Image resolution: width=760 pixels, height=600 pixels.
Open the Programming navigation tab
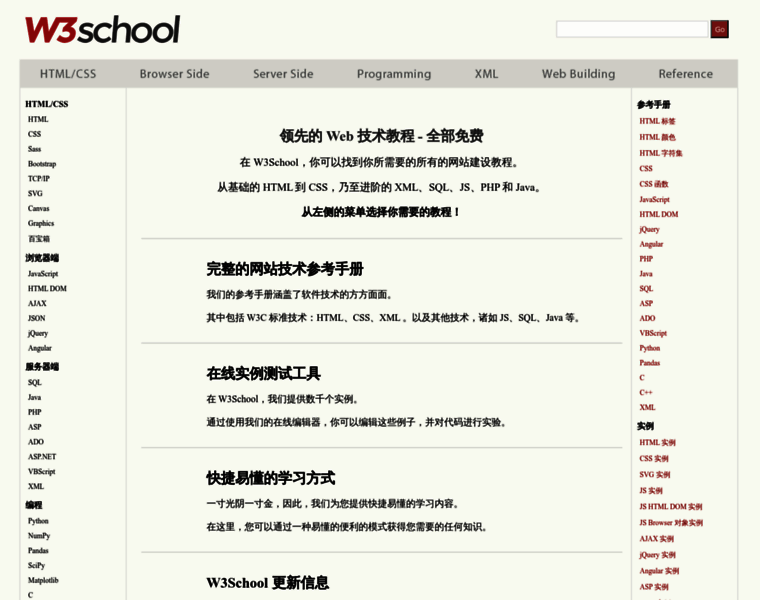tap(394, 74)
